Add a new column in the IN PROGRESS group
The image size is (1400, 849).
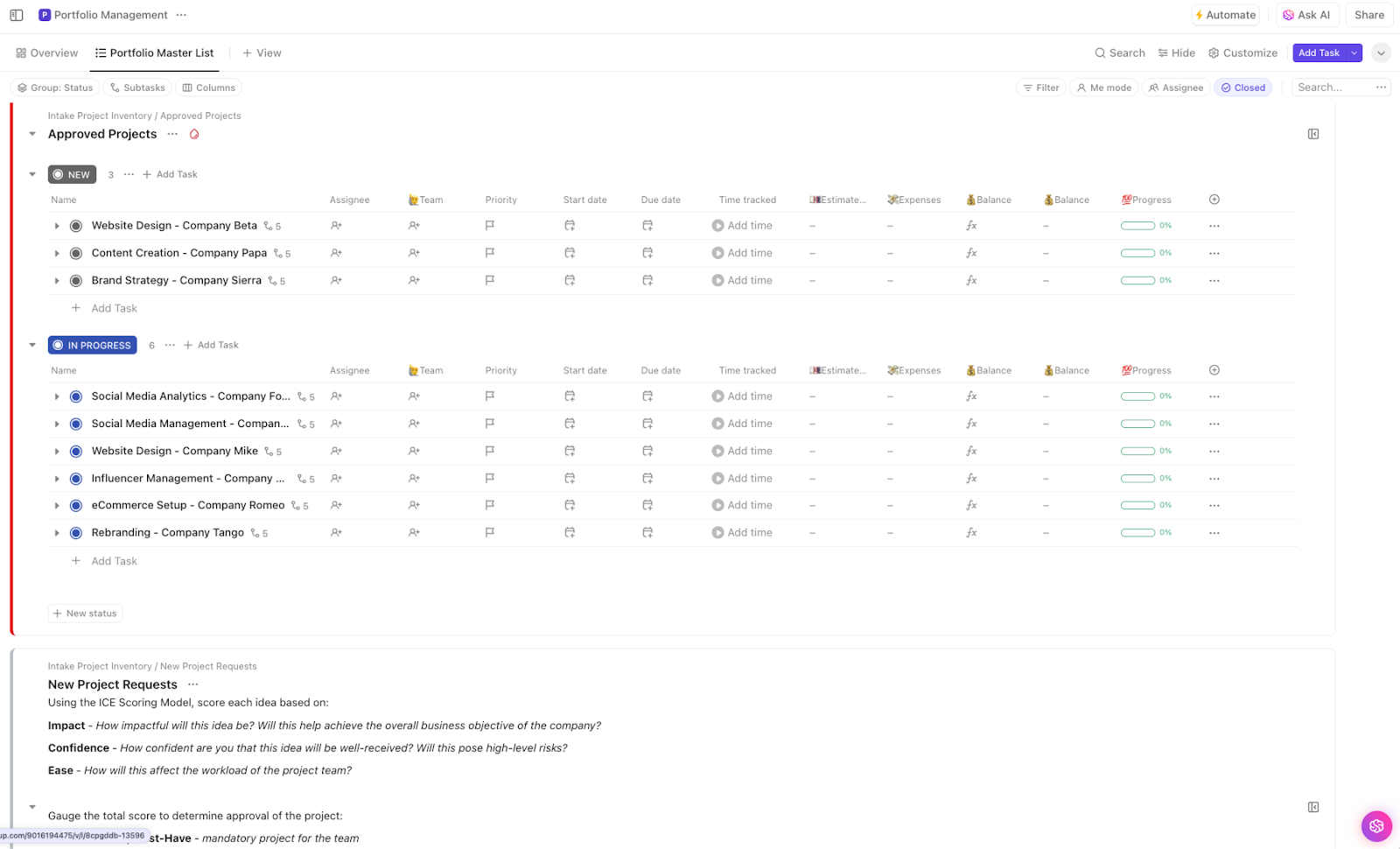click(1214, 370)
